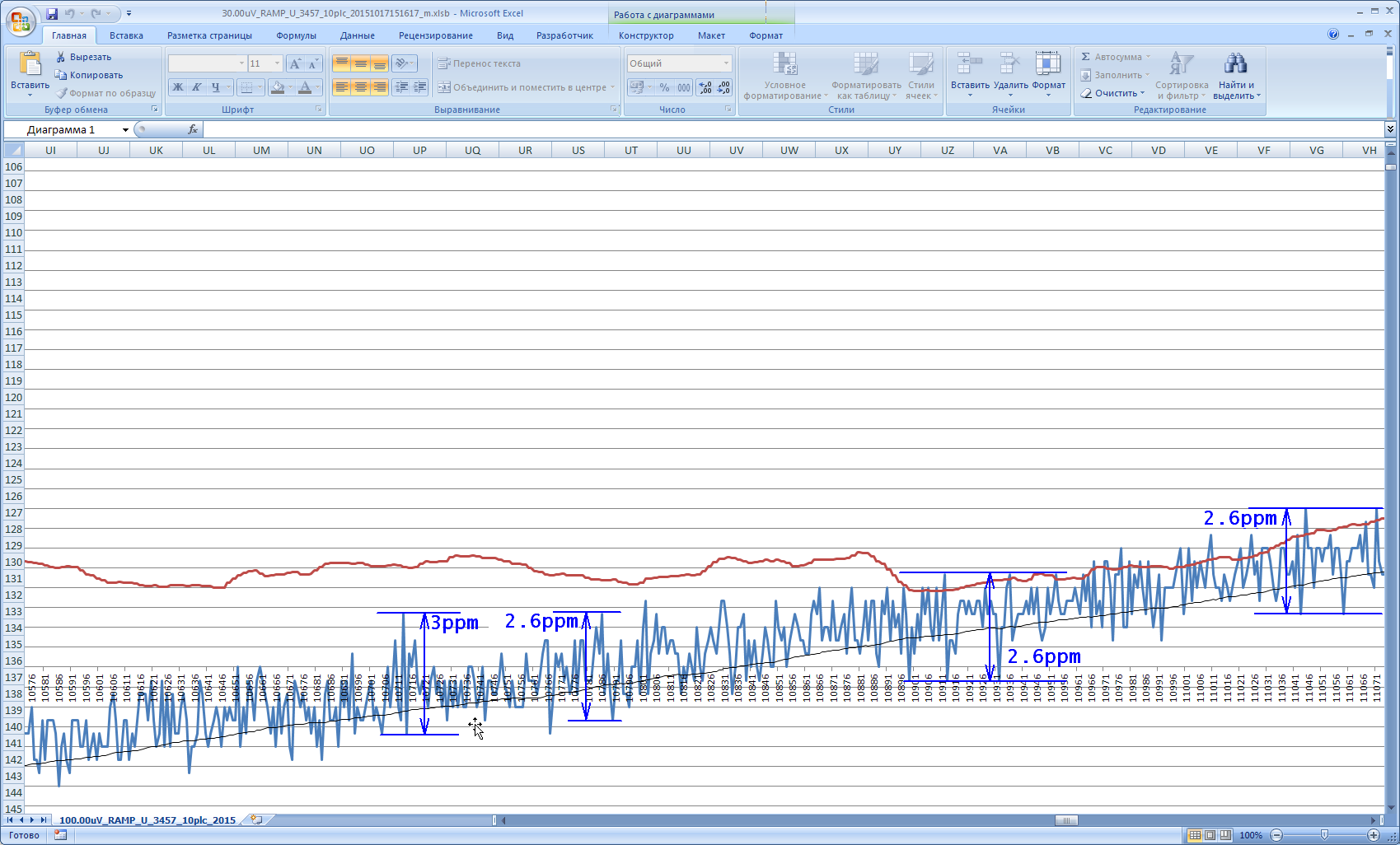Increase decimal places
The width and height of the screenshot is (1400, 845).
pos(705,87)
